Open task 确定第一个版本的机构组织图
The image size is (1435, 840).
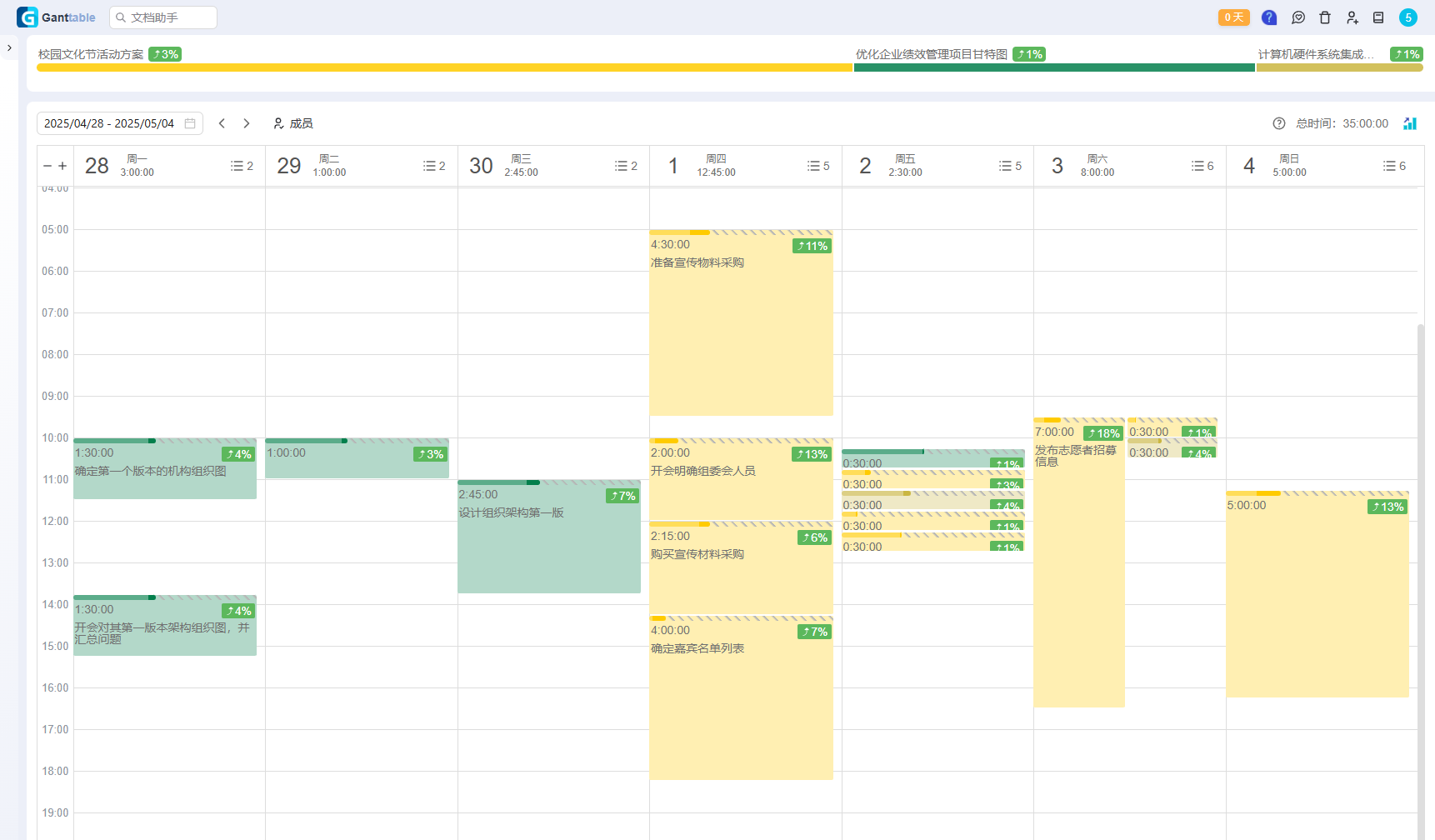click(165, 469)
